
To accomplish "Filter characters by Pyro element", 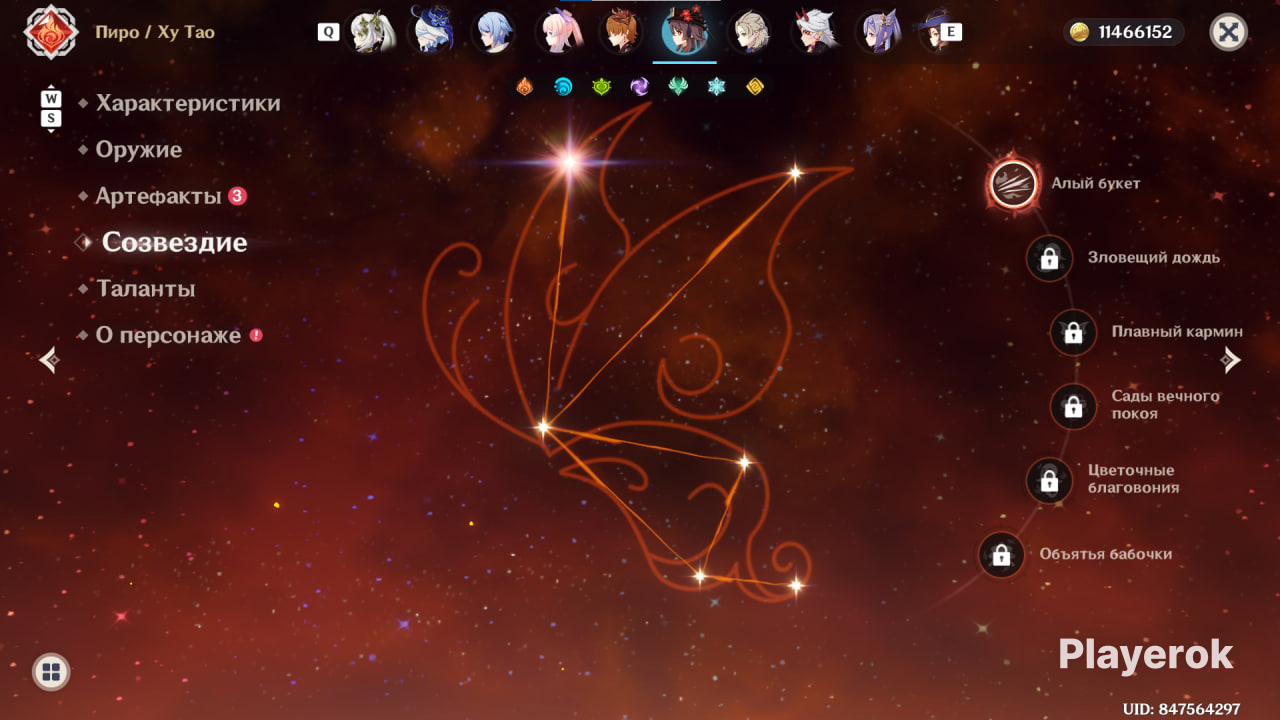I will [x=524, y=87].
